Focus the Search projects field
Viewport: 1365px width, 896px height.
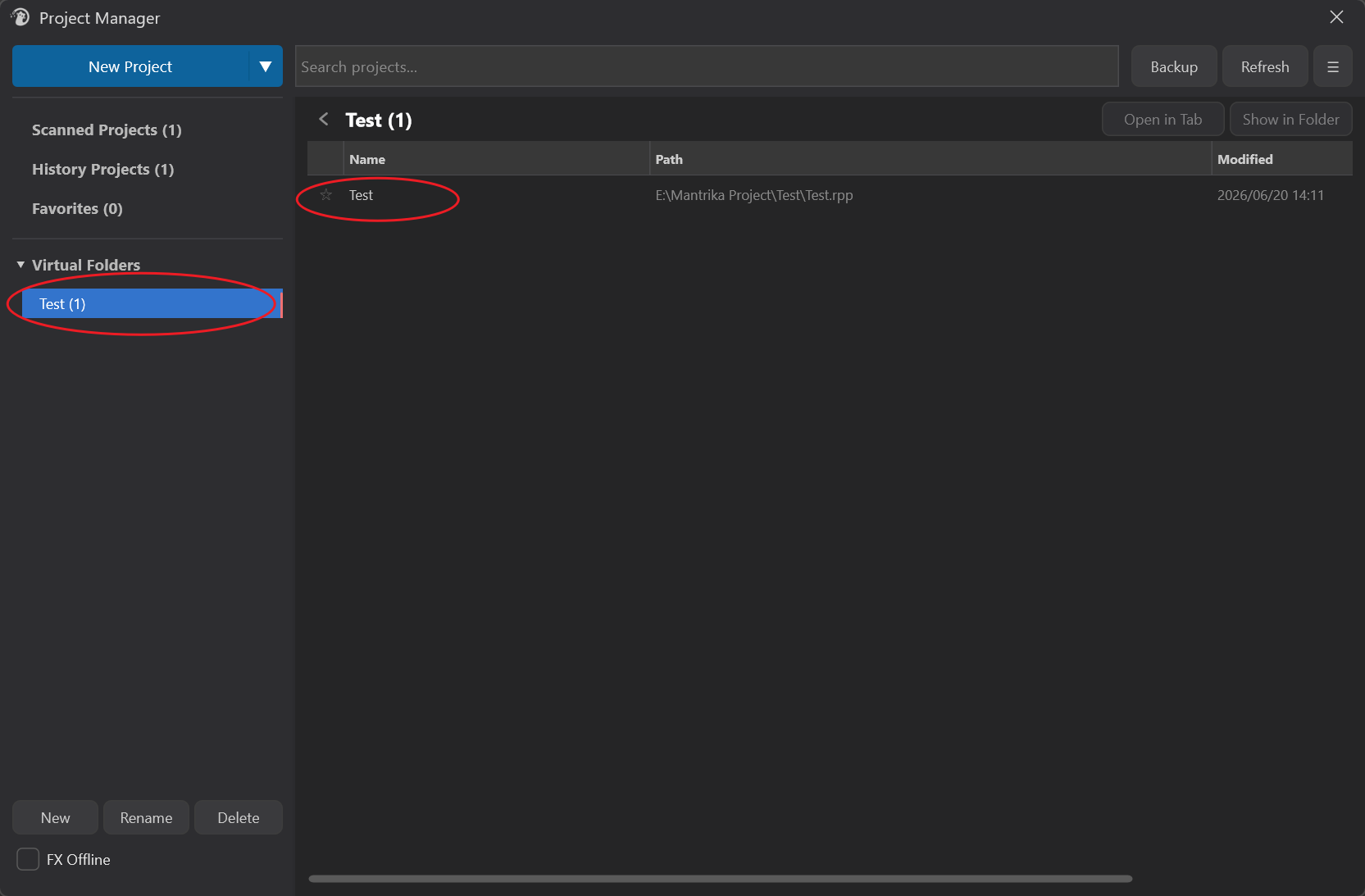[707, 67]
